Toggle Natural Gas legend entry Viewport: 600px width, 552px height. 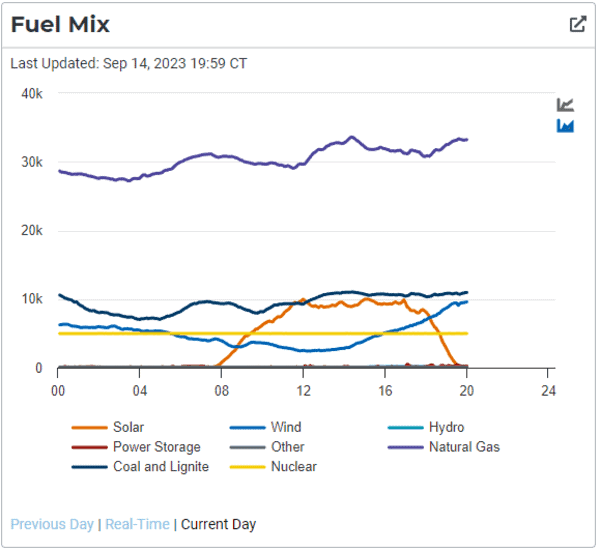pos(464,447)
